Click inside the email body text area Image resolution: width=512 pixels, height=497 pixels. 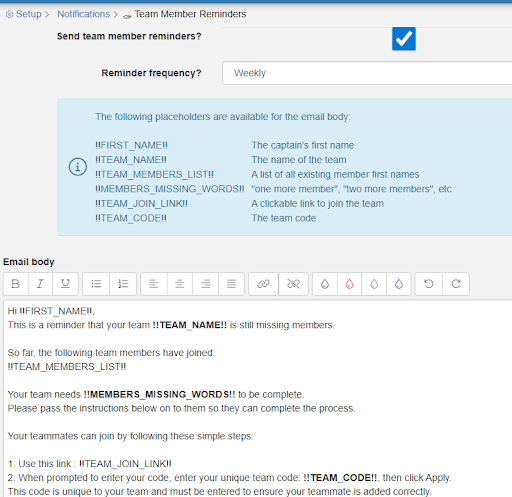coord(258,398)
